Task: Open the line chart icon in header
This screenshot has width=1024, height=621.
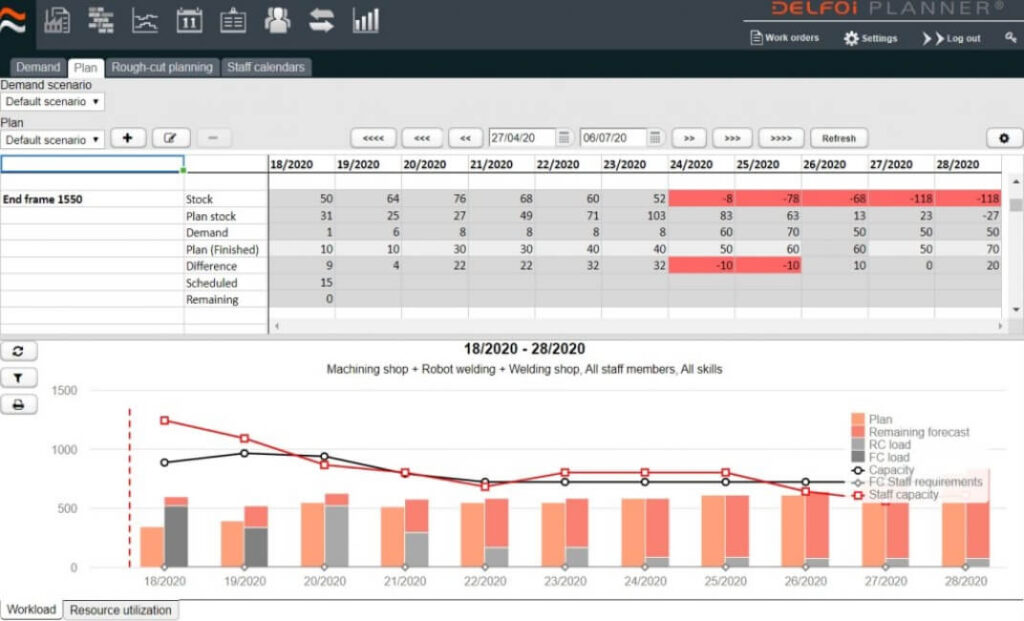Action: [x=145, y=20]
